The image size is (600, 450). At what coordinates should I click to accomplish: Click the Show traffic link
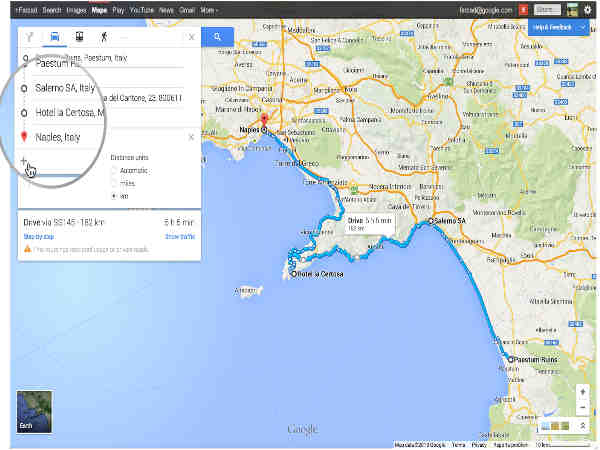tap(179, 236)
